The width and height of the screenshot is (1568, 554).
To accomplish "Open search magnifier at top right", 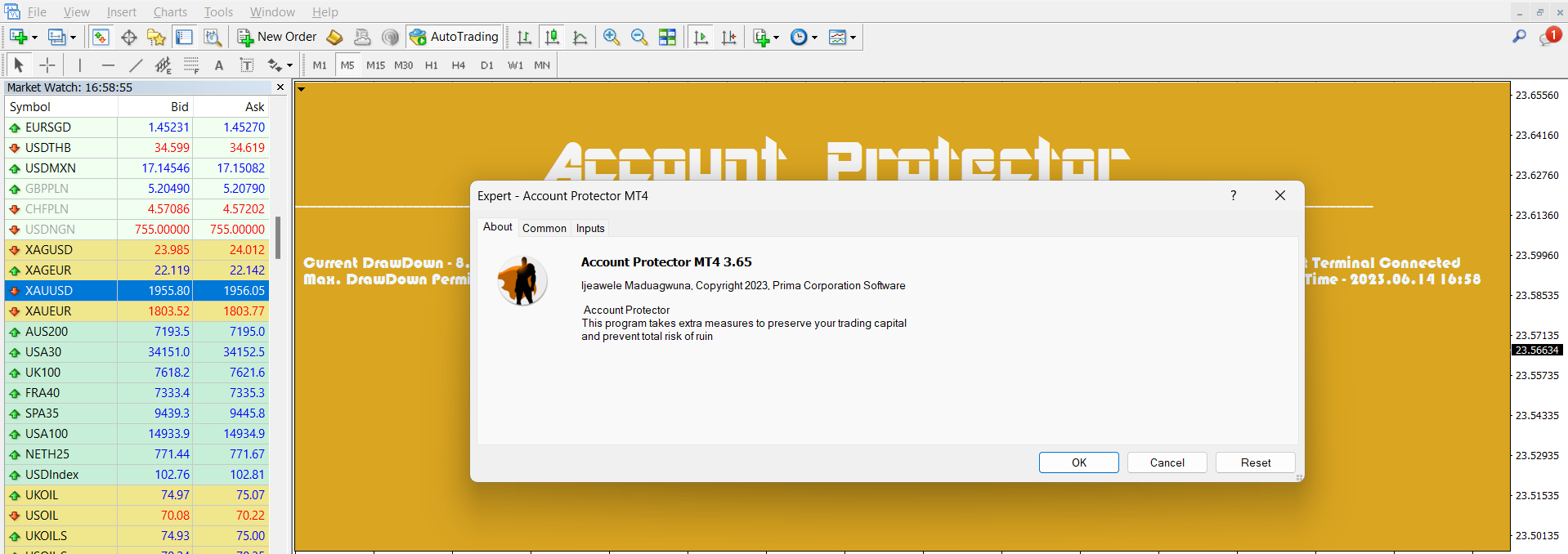I will pos(1519,37).
